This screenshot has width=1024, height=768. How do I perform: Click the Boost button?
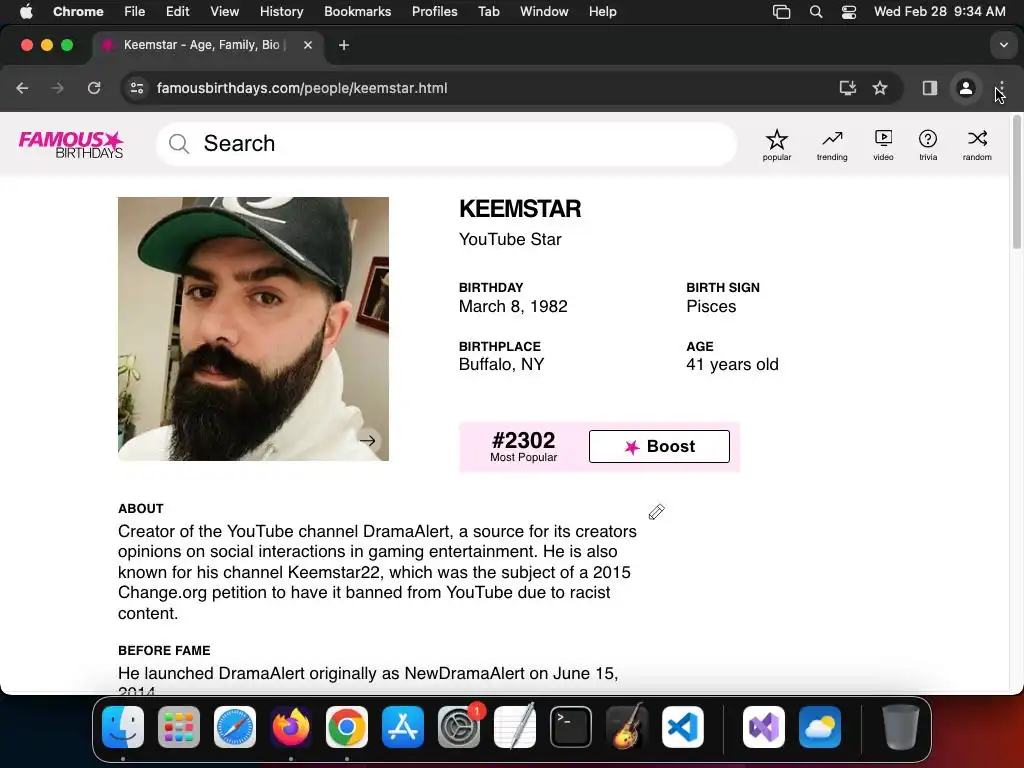[x=659, y=446]
